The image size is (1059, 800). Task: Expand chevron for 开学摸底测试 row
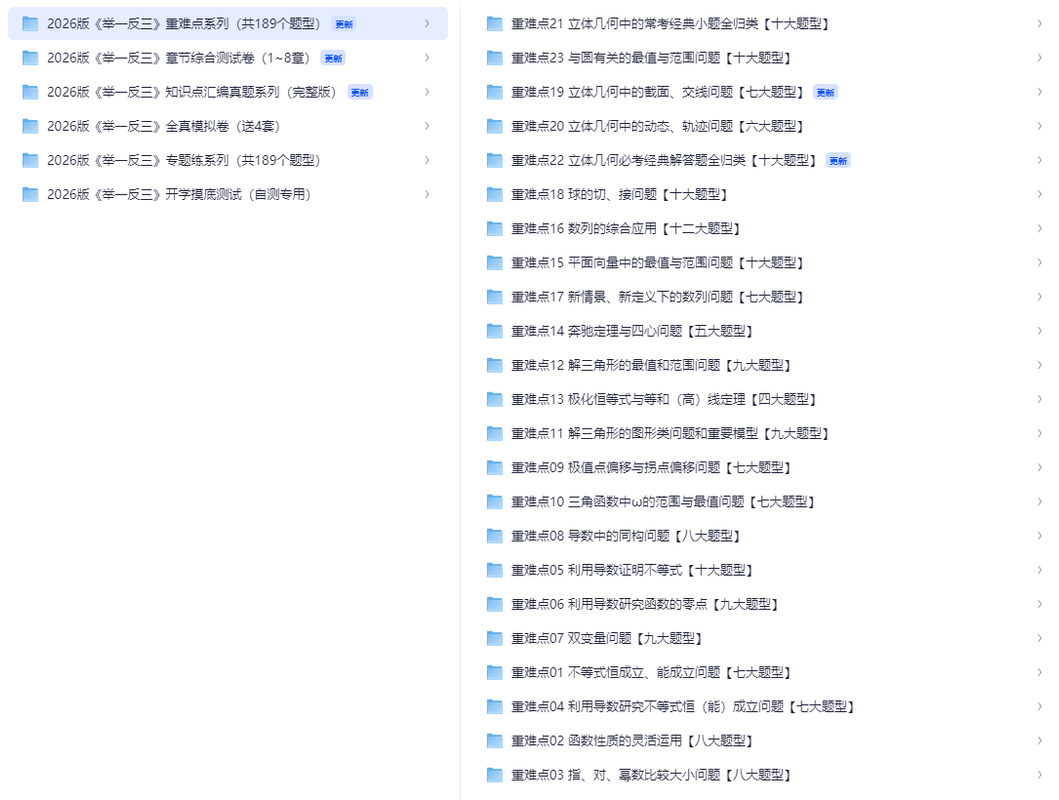click(x=427, y=194)
